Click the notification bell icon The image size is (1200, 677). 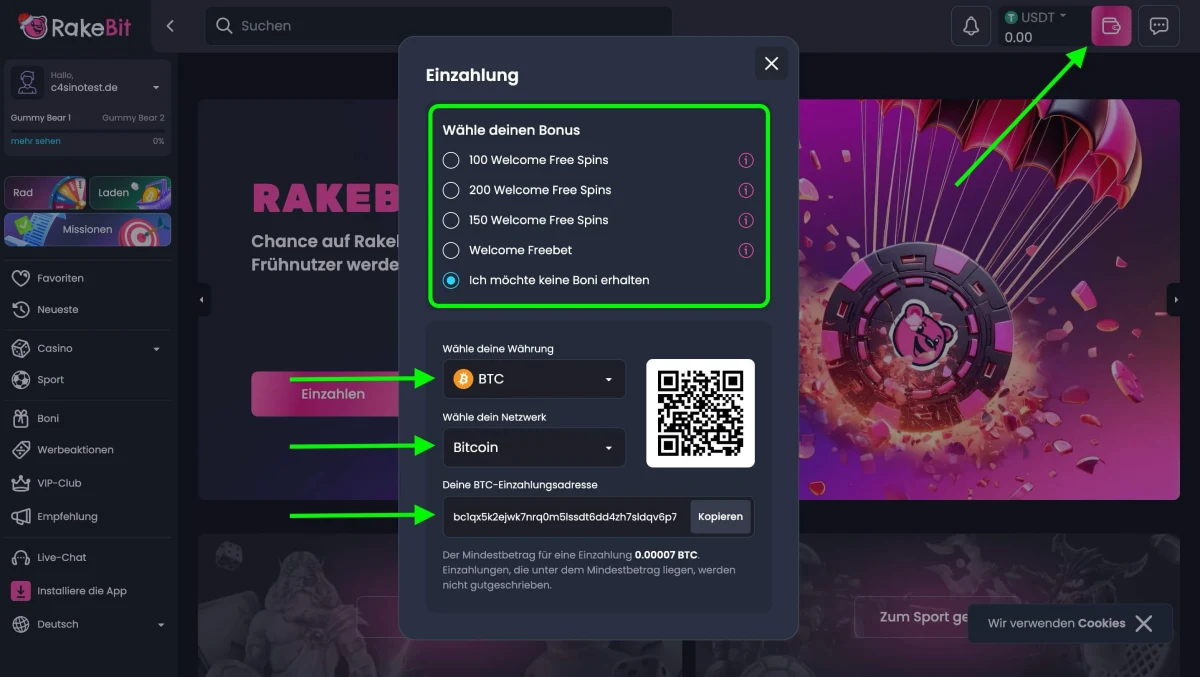point(970,26)
